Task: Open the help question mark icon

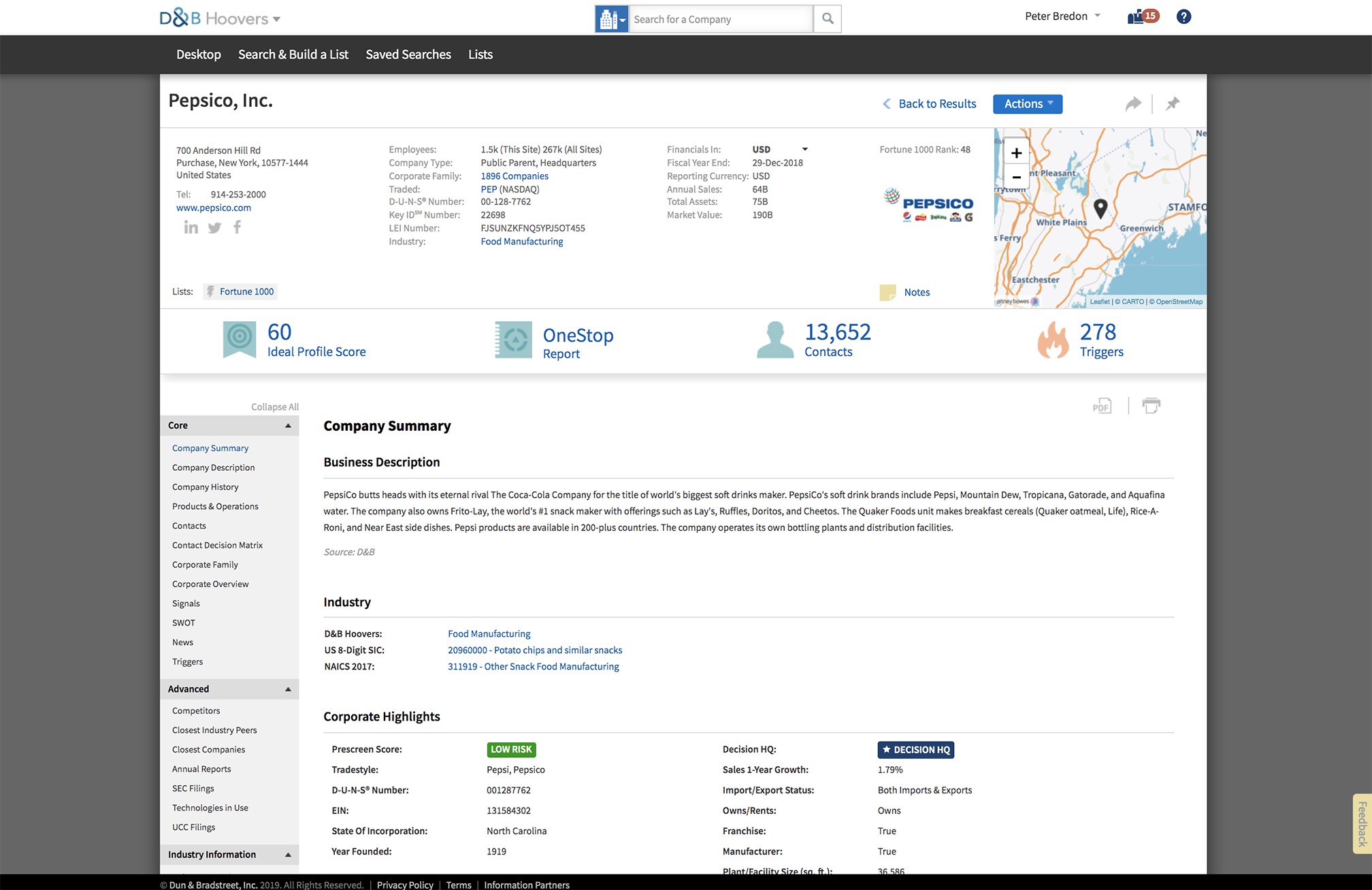Action: [1183, 16]
